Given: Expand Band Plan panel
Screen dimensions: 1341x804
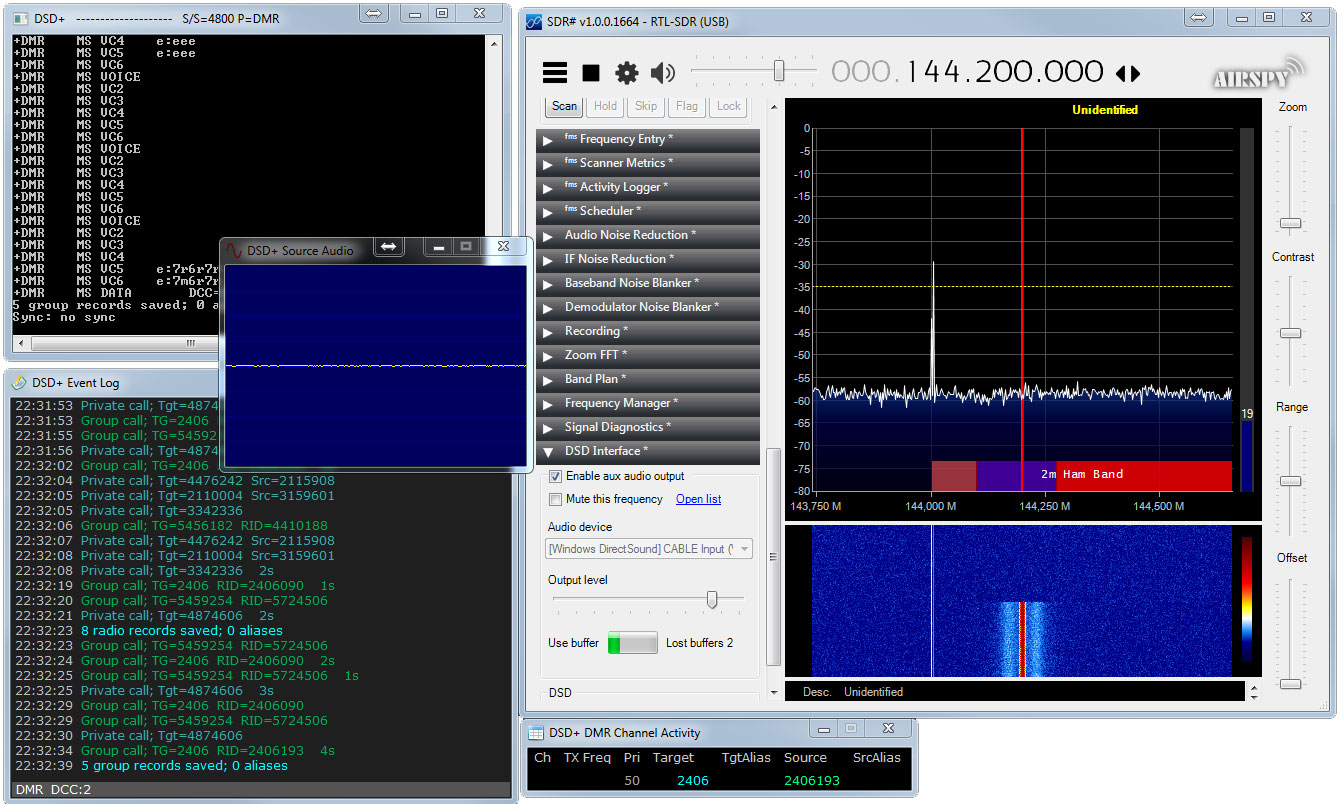Looking at the screenshot, I should point(648,379).
